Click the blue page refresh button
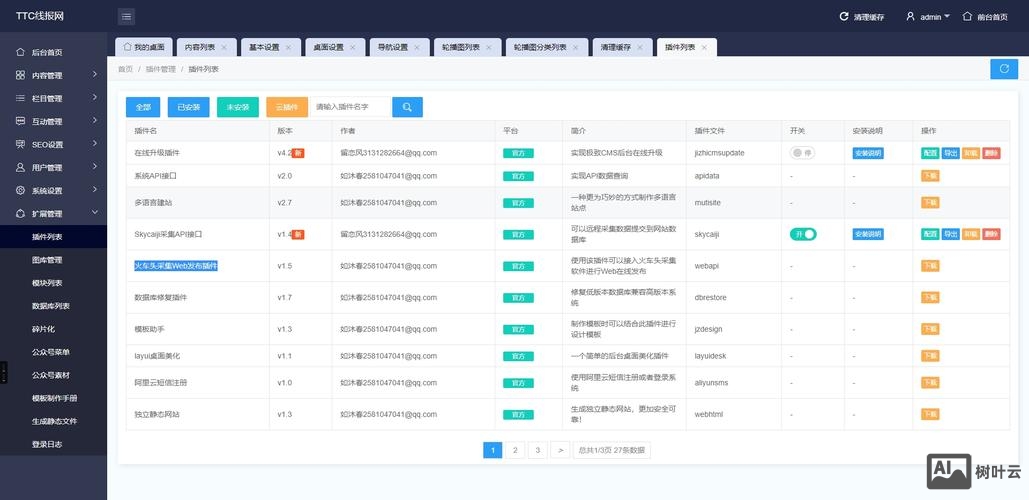 [1004, 69]
